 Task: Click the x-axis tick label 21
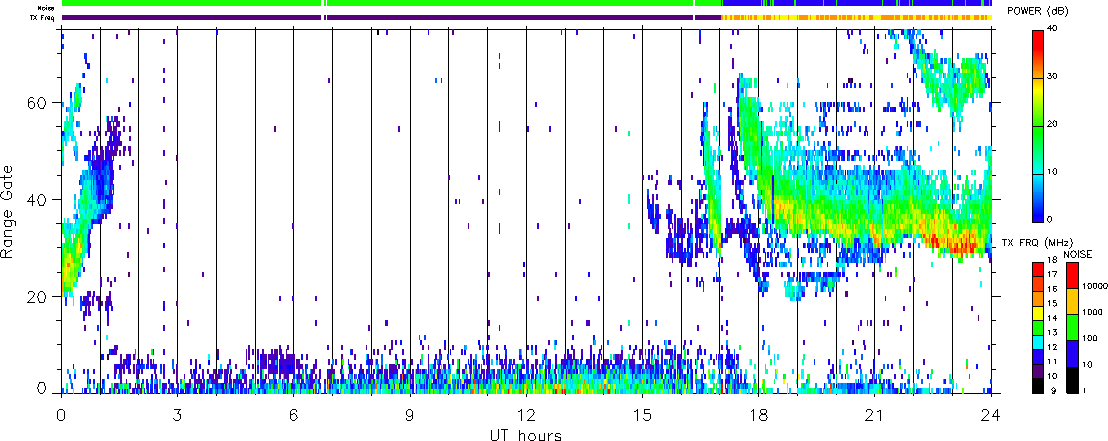click(874, 414)
